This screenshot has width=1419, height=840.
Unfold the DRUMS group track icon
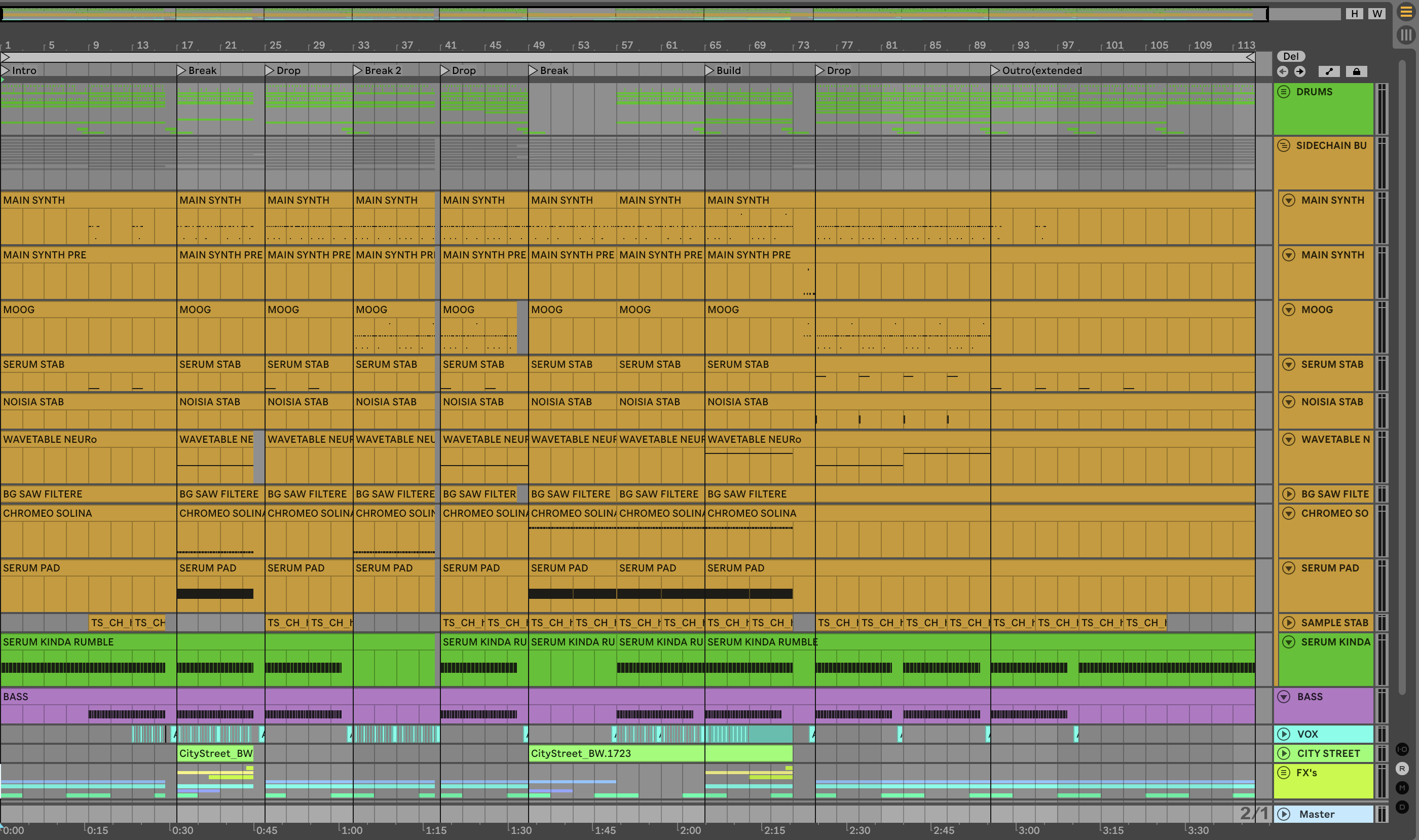click(x=1284, y=92)
